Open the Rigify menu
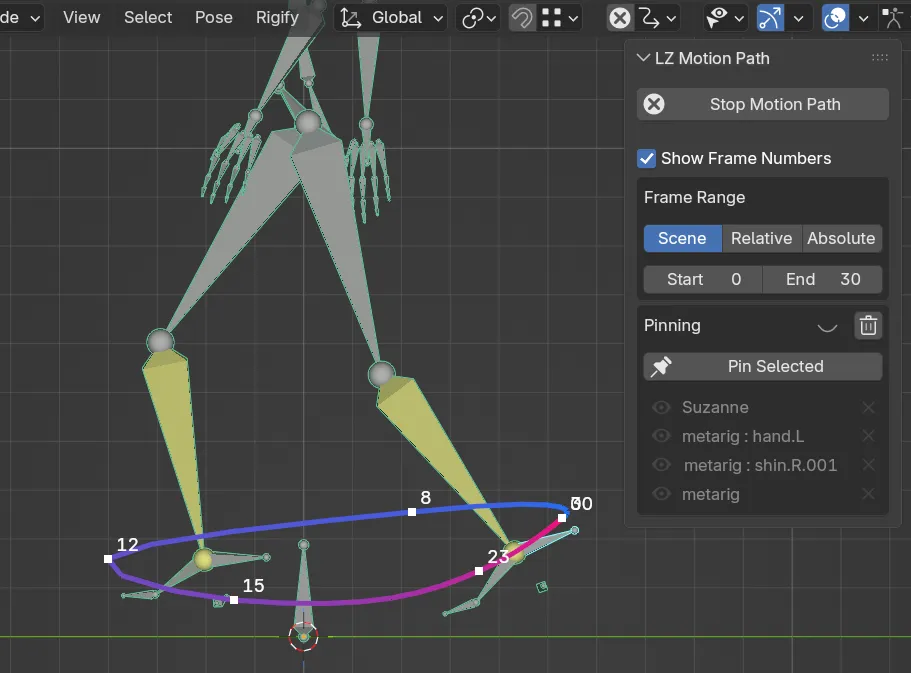 pos(277,17)
